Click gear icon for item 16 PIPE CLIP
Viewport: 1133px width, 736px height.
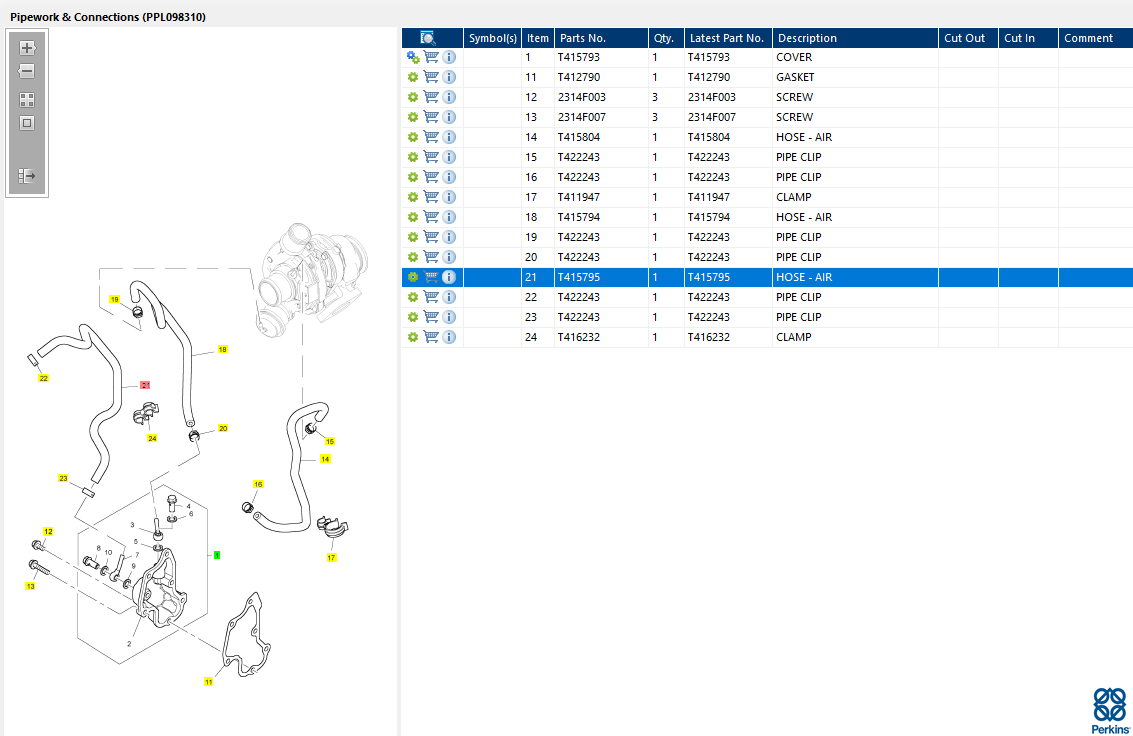(413, 177)
